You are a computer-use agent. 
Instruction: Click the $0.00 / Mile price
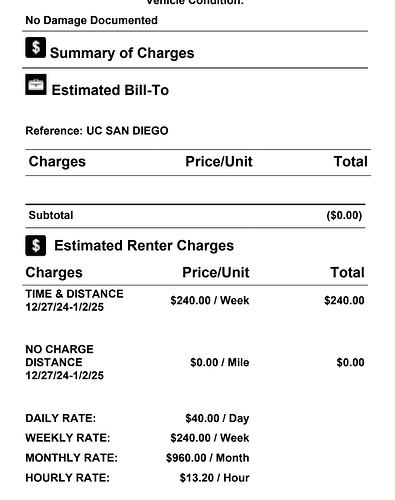coord(220,362)
